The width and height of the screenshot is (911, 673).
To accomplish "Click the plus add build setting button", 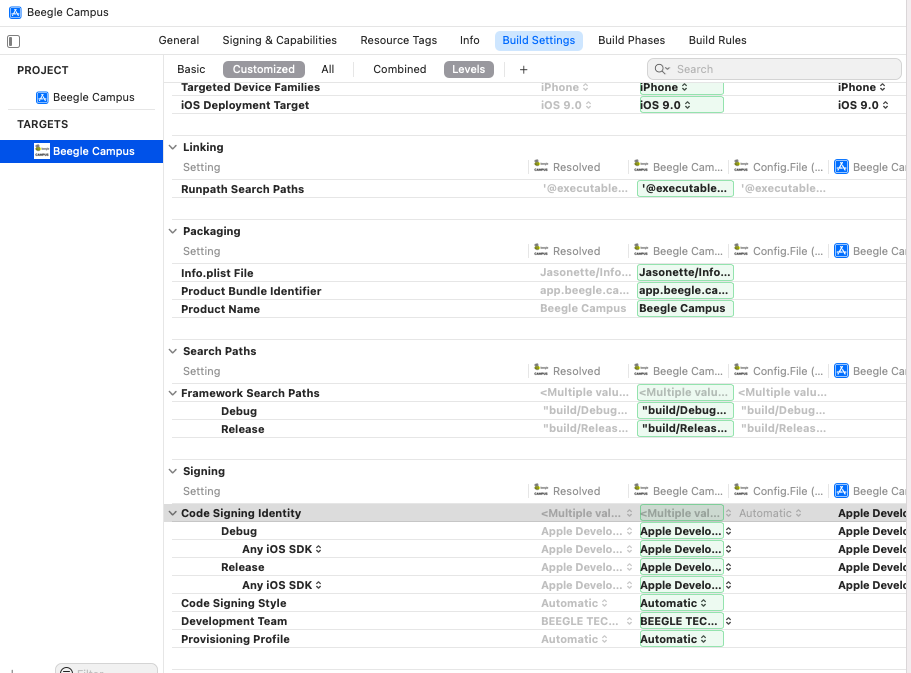I will coord(523,69).
